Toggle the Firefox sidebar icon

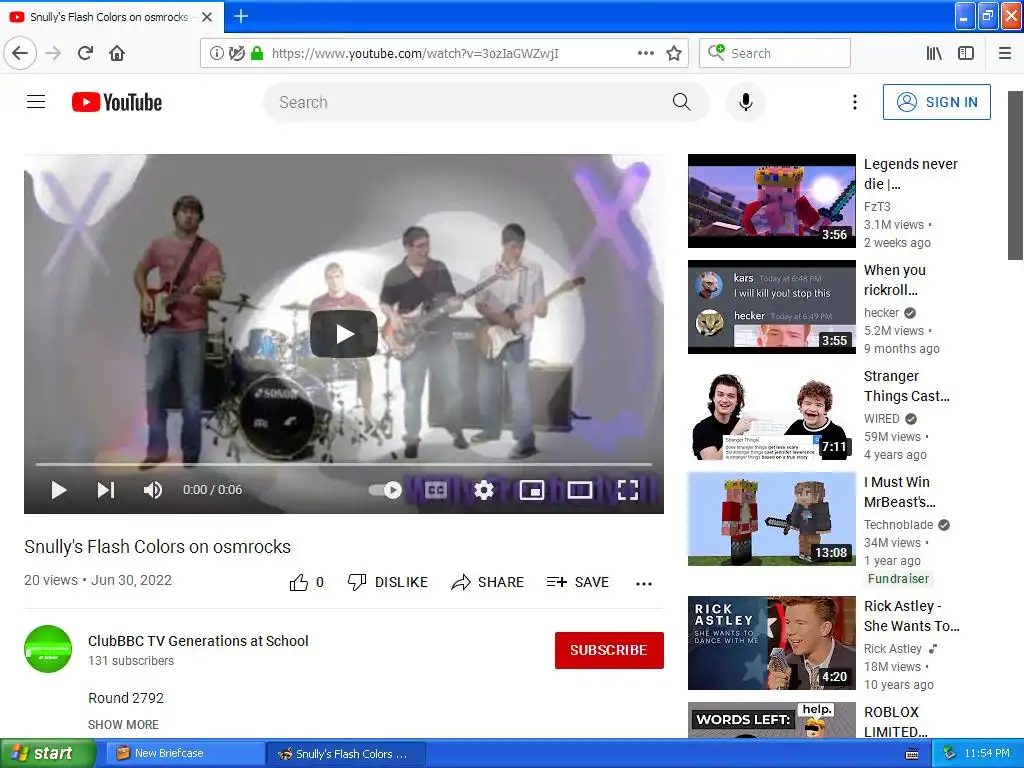(x=966, y=54)
